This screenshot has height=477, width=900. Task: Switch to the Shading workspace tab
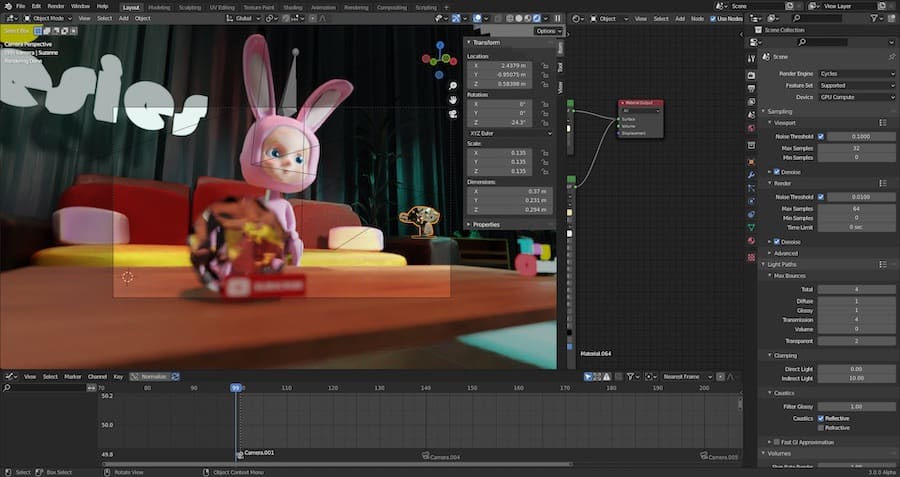[x=292, y=6]
